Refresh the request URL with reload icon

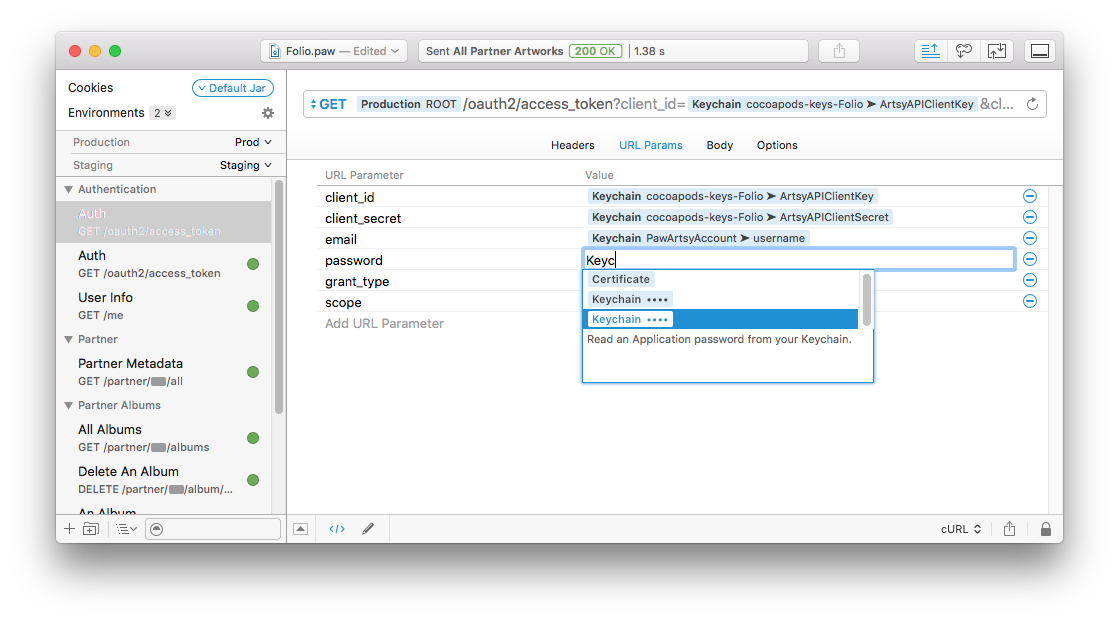(1032, 104)
